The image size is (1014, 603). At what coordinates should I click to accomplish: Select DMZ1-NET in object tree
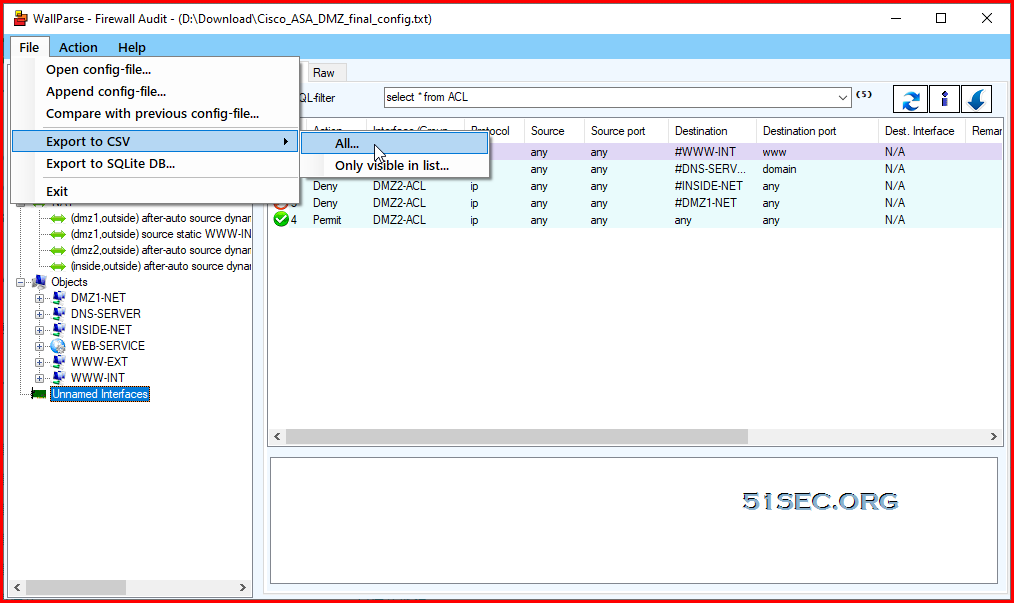98,298
